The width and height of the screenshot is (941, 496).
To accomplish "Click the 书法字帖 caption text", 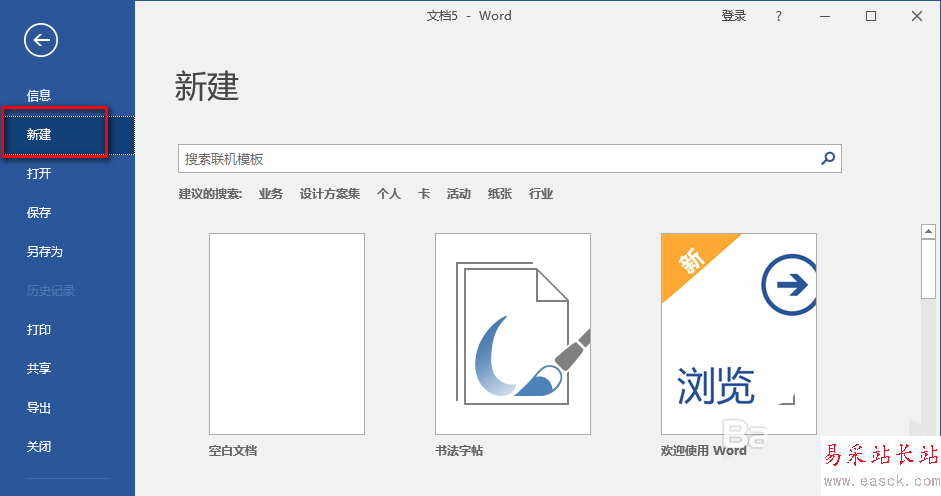I will click(459, 451).
